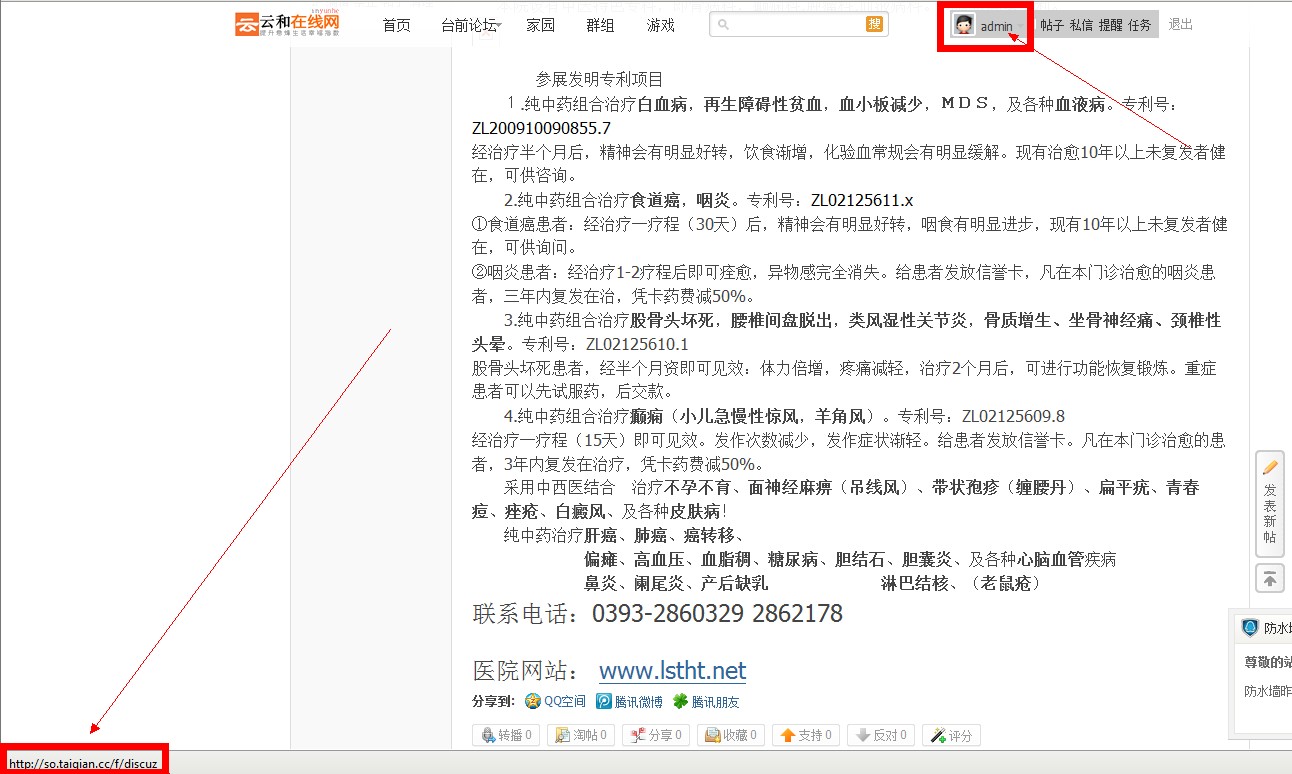
Task: Click the 收藏 favorite button
Action: pyautogui.click(x=731, y=735)
